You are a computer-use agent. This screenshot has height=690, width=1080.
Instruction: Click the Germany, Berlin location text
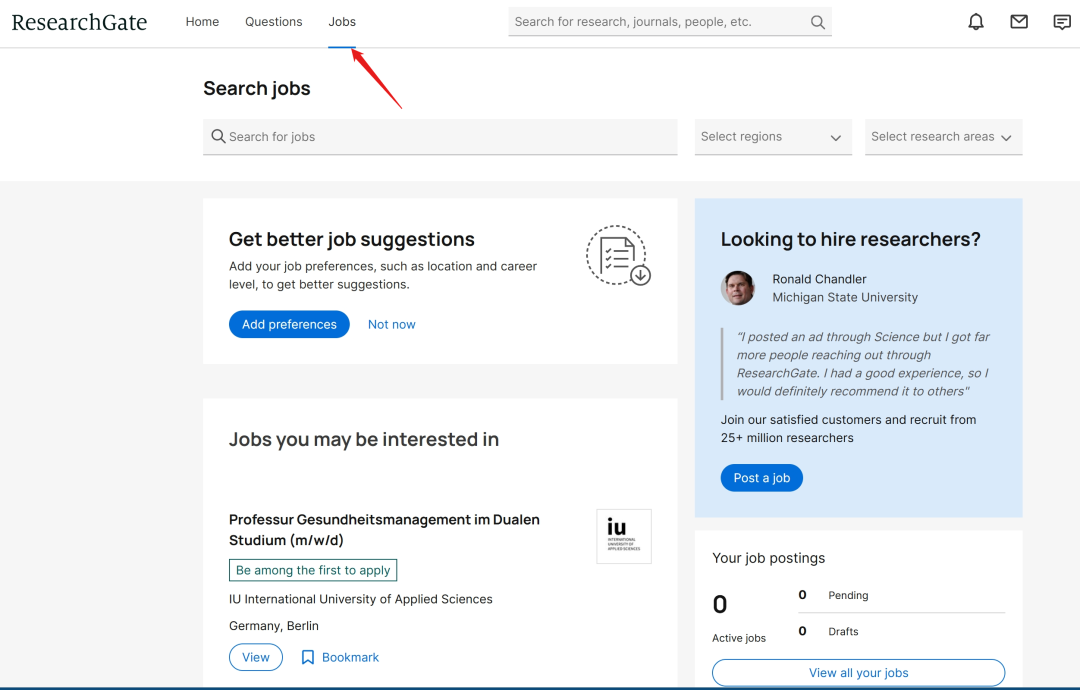tap(274, 626)
